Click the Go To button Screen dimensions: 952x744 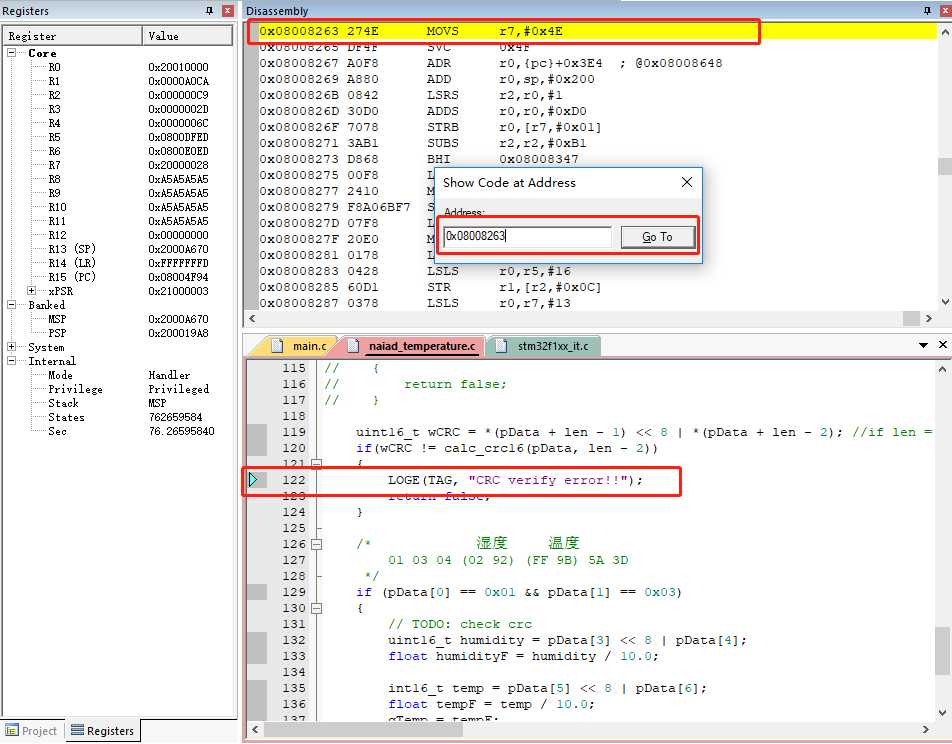[x=658, y=237]
